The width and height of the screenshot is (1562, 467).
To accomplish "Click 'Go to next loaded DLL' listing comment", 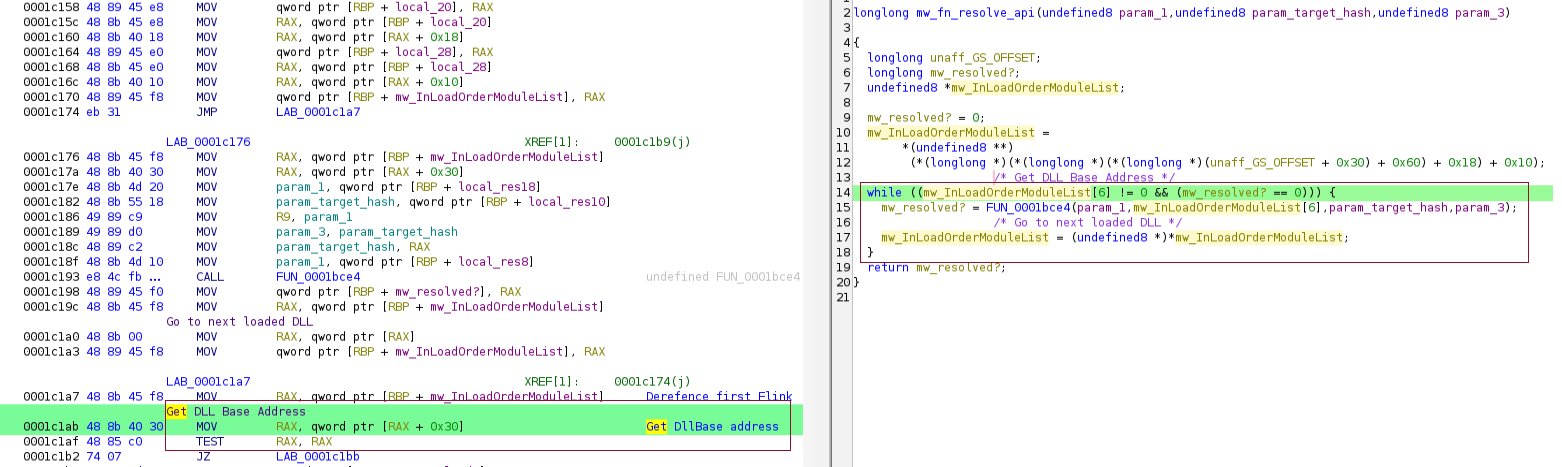I will [240, 322].
